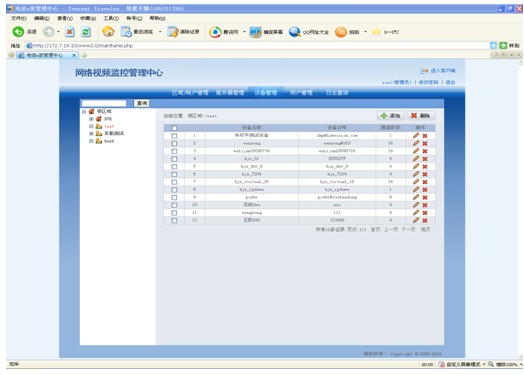This screenshot has height=375, width=524.
Task: Click the pencil edit icon in row 10
Action: tap(416, 205)
